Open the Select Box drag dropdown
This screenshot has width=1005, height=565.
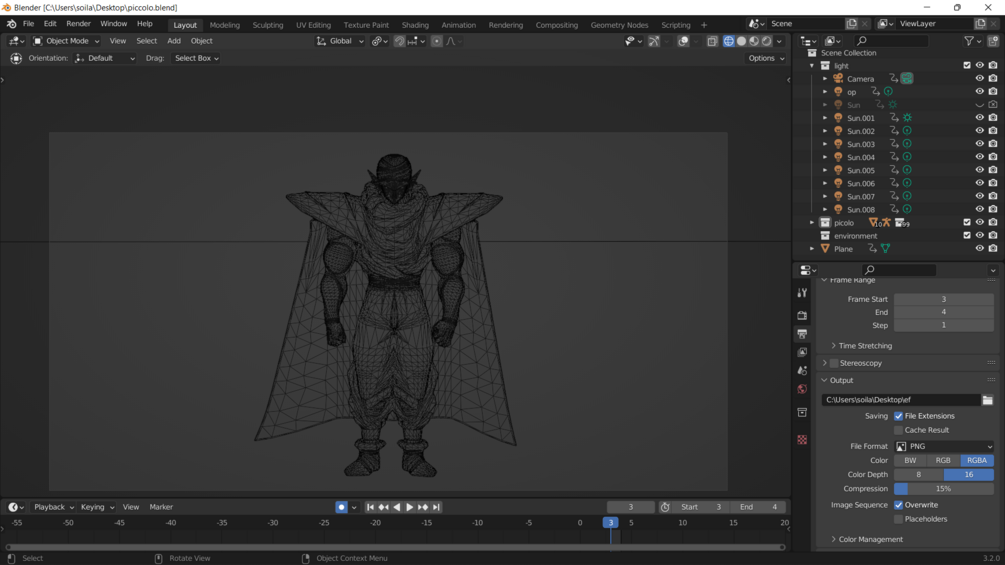point(196,58)
